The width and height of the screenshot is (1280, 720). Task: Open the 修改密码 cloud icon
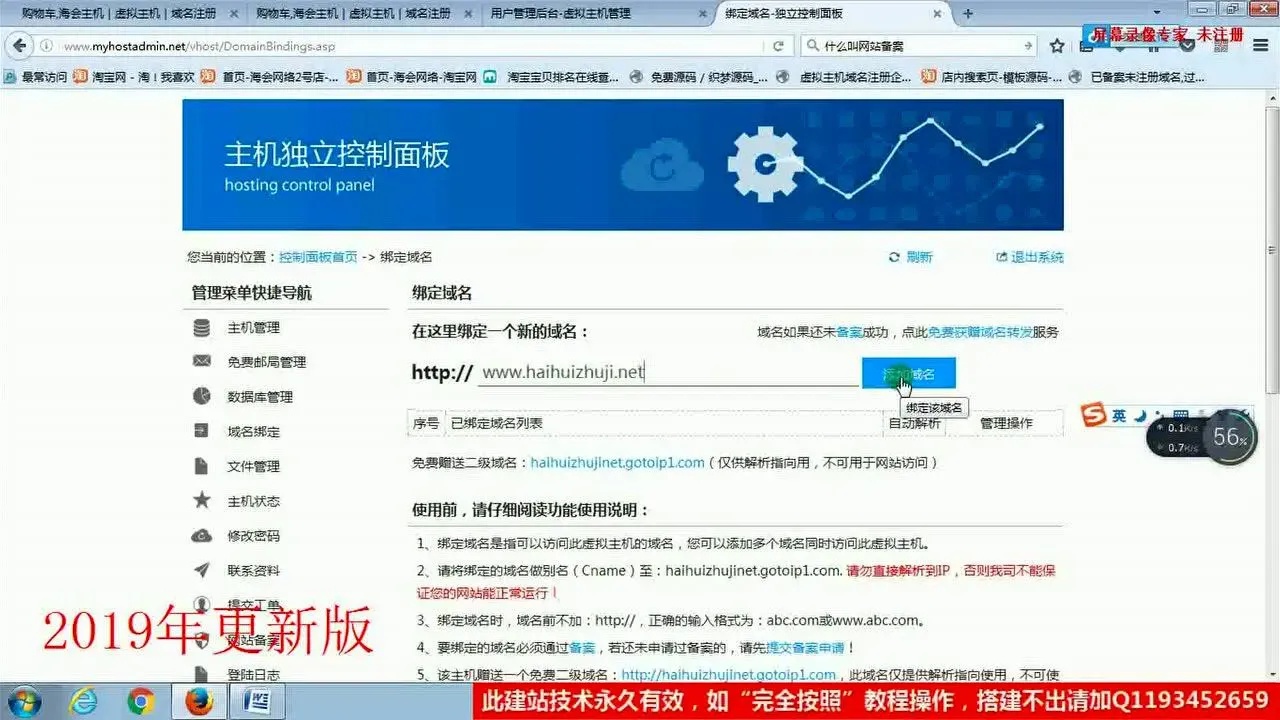(202, 535)
